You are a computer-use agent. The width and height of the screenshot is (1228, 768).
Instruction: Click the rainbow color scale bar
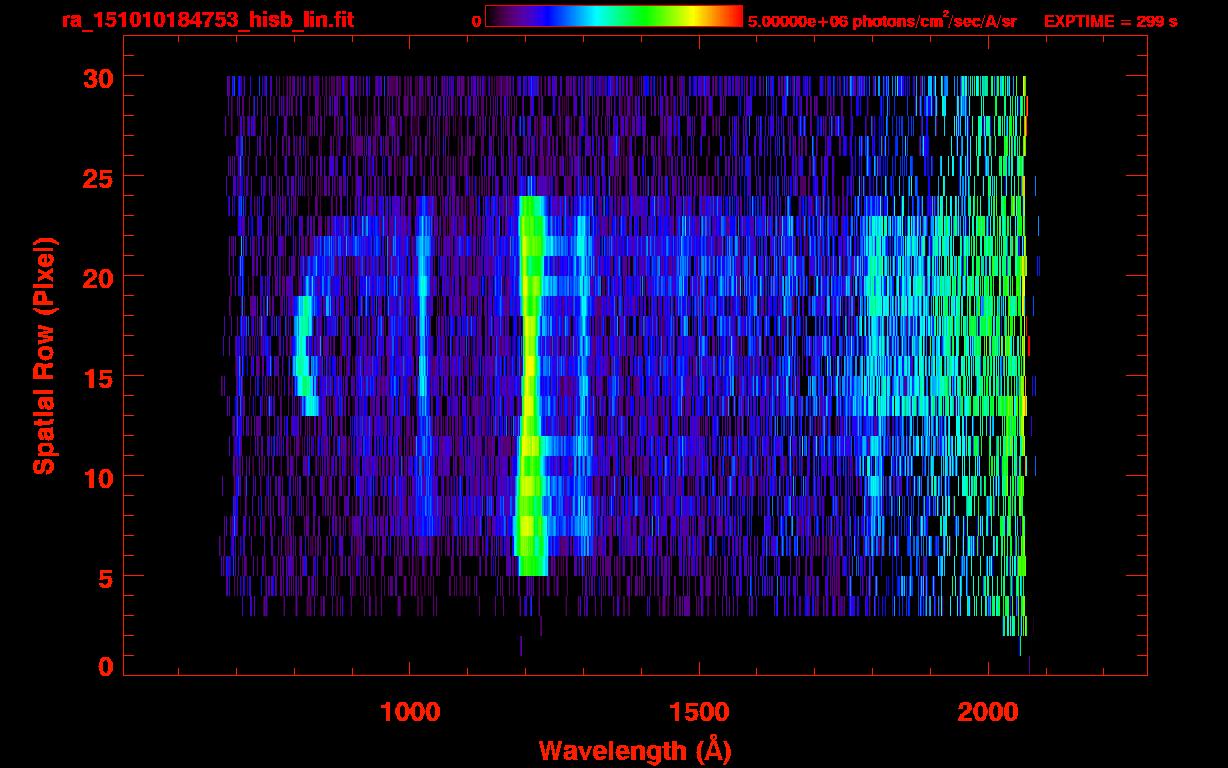point(614,16)
